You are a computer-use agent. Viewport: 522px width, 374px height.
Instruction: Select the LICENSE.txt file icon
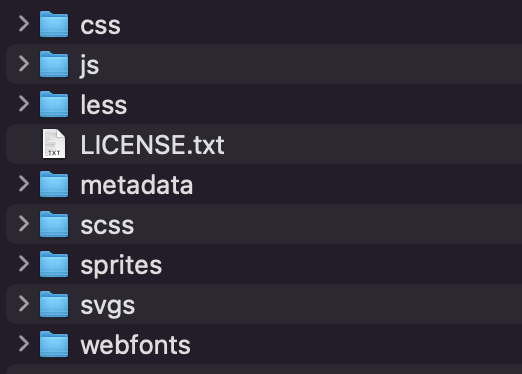tap(54, 144)
